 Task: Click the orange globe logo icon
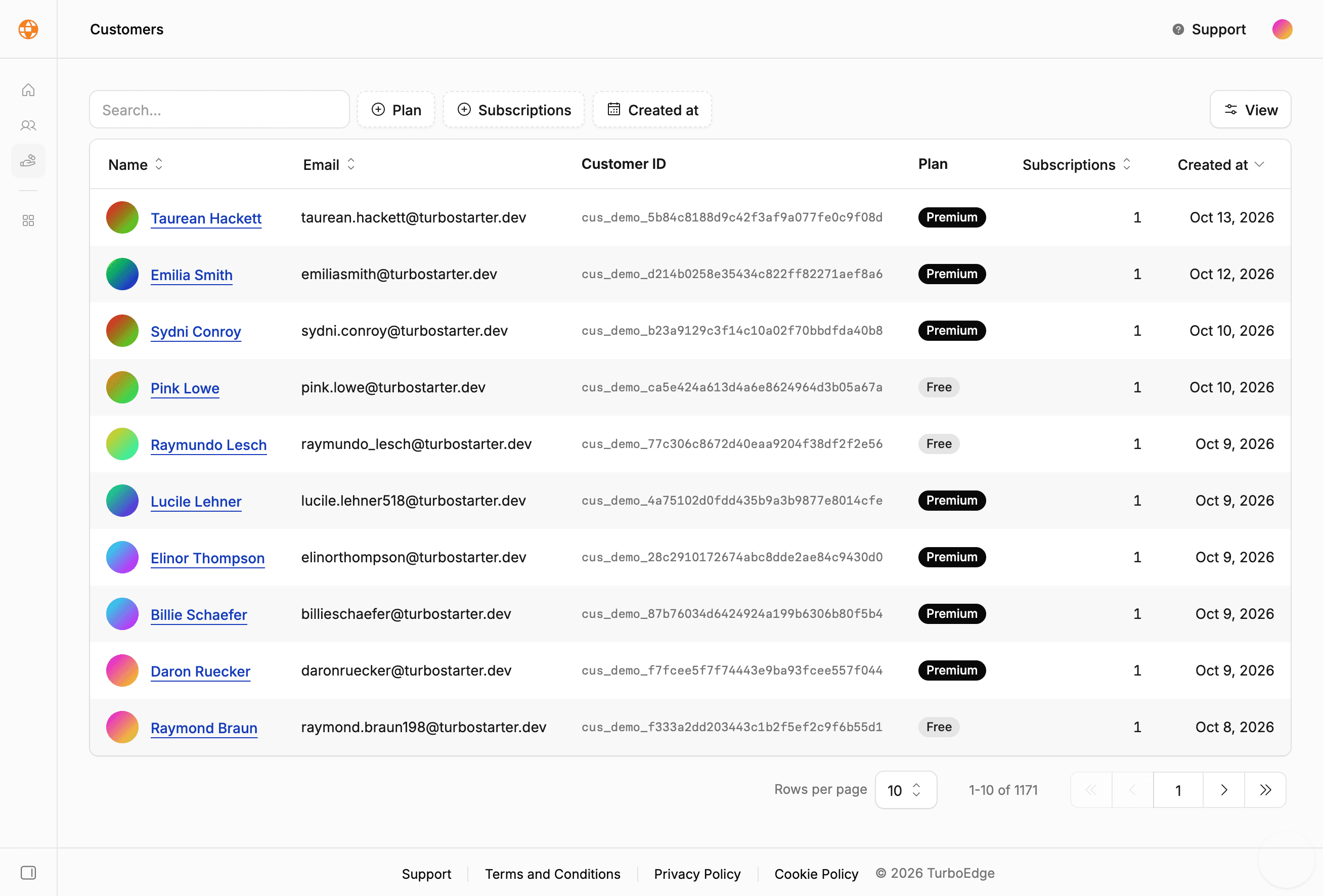(28, 29)
